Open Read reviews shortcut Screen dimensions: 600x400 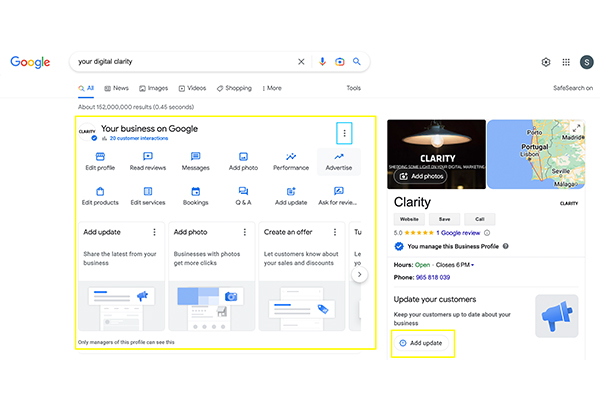pyautogui.click(x=148, y=157)
